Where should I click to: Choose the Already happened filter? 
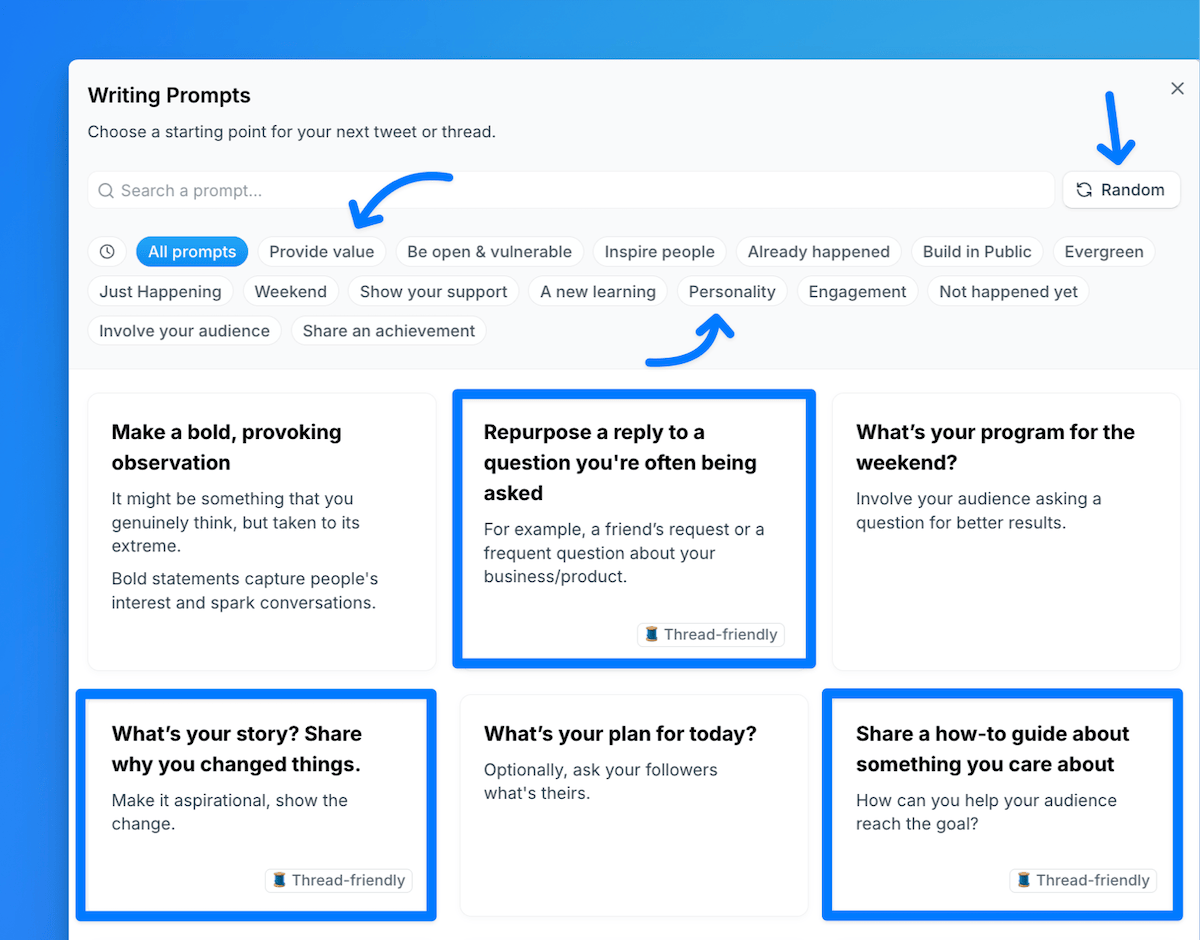818,252
